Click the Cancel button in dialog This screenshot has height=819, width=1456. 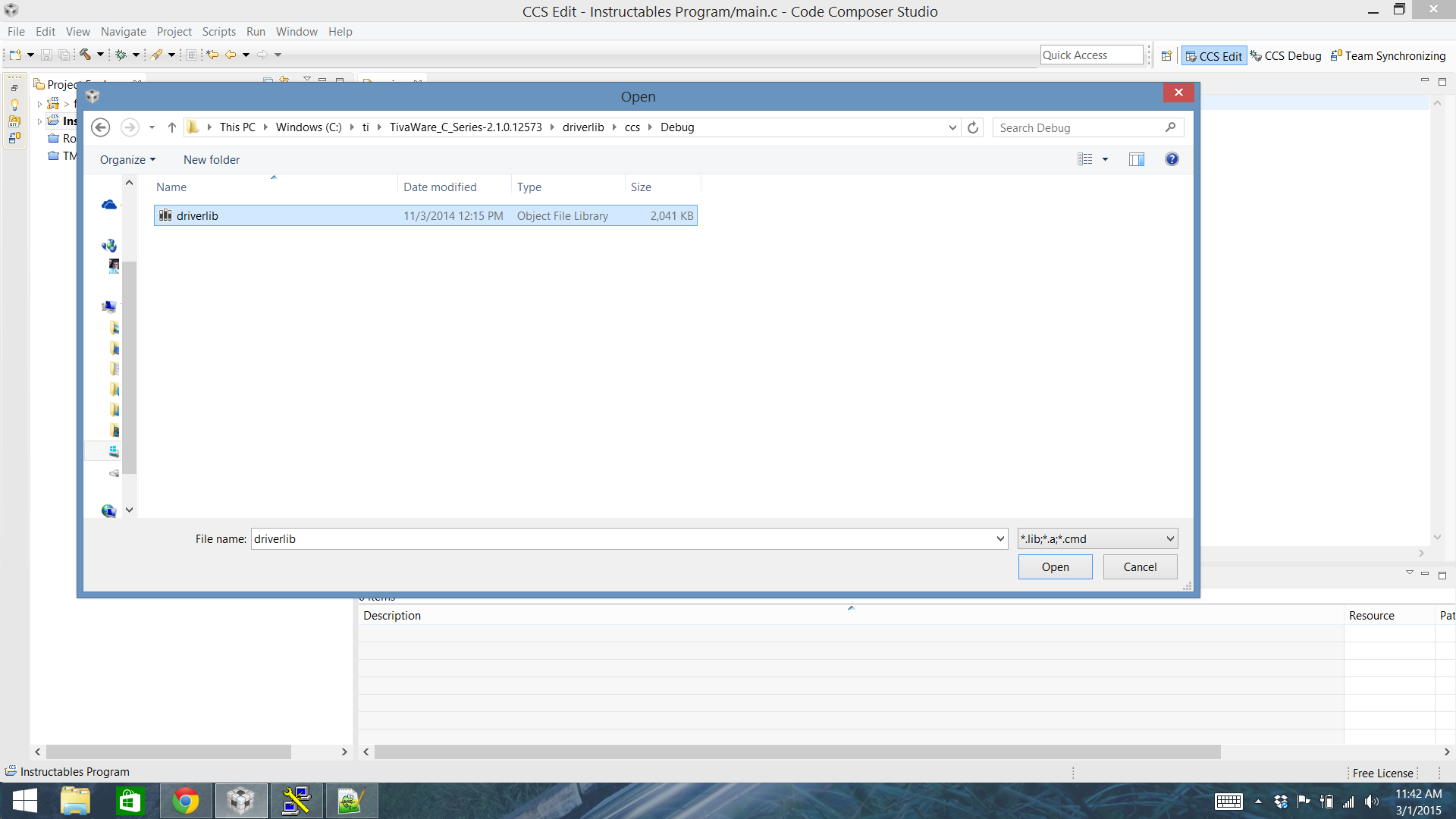(1140, 567)
